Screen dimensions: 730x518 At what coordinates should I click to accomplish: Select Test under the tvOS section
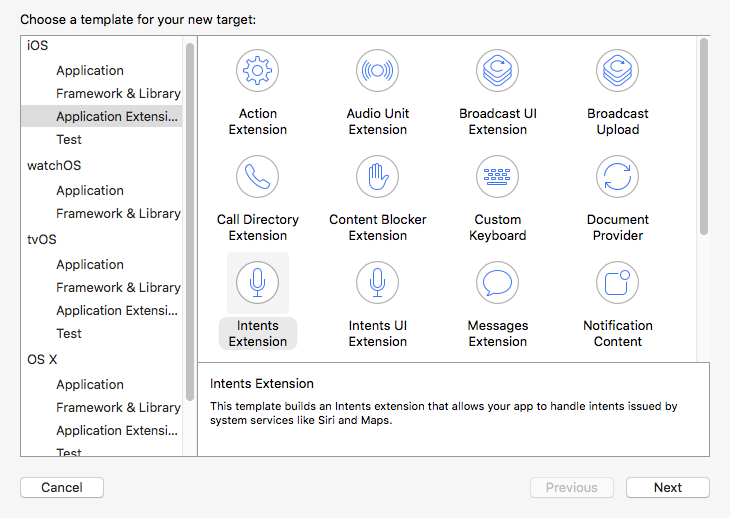point(69,334)
